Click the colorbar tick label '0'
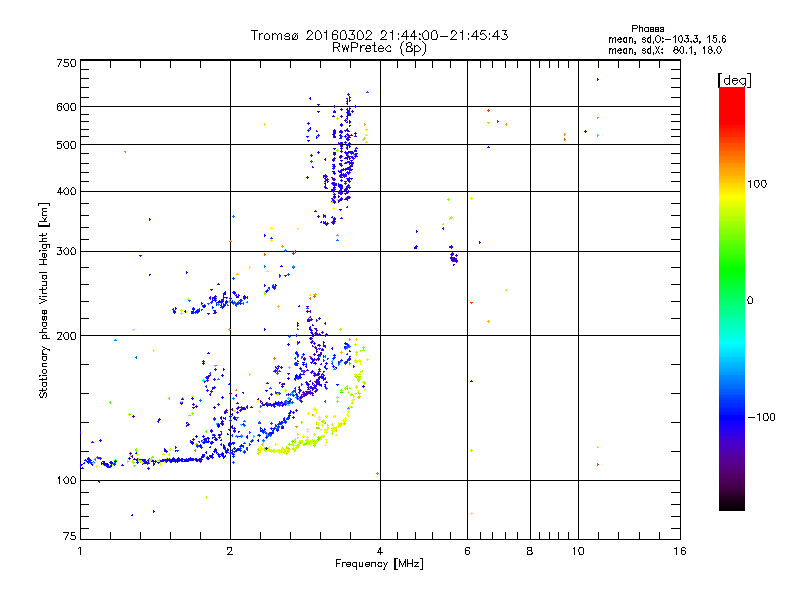The width and height of the screenshot is (800, 600). point(750,300)
